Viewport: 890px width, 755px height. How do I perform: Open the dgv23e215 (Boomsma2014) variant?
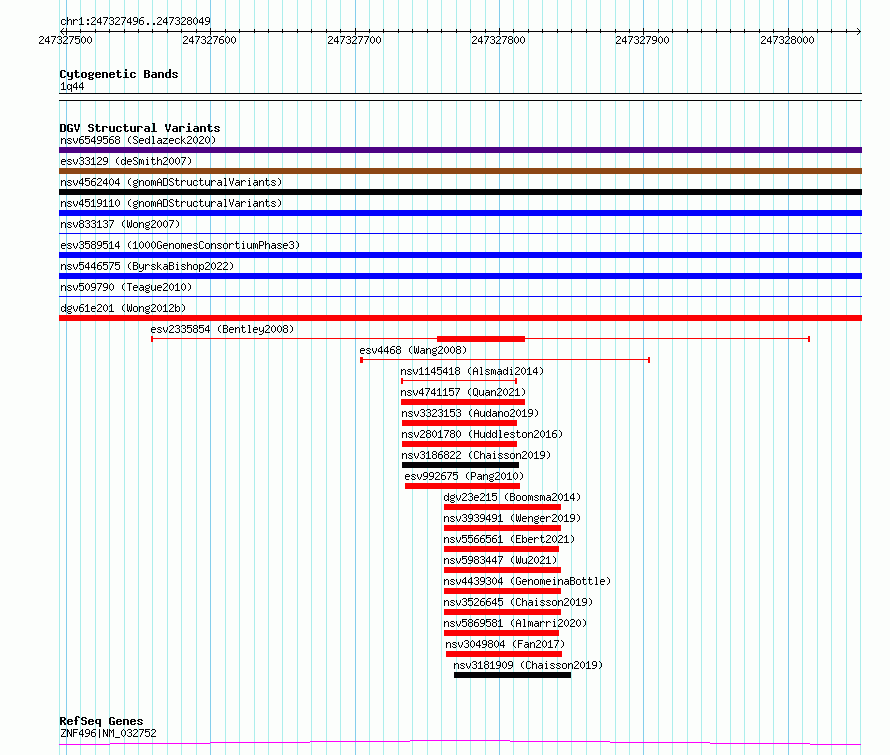pos(512,497)
